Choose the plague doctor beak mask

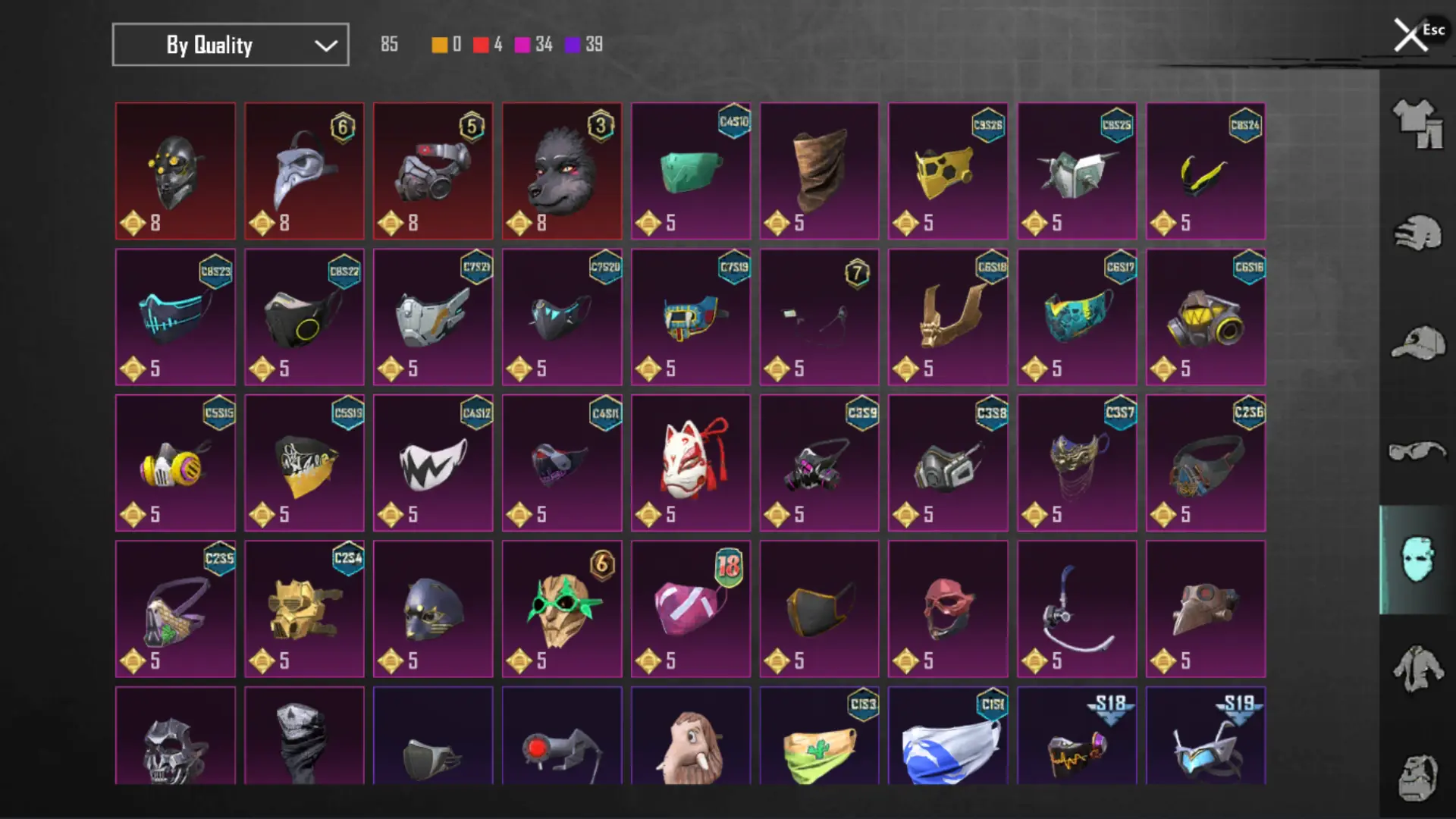(304, 171)
